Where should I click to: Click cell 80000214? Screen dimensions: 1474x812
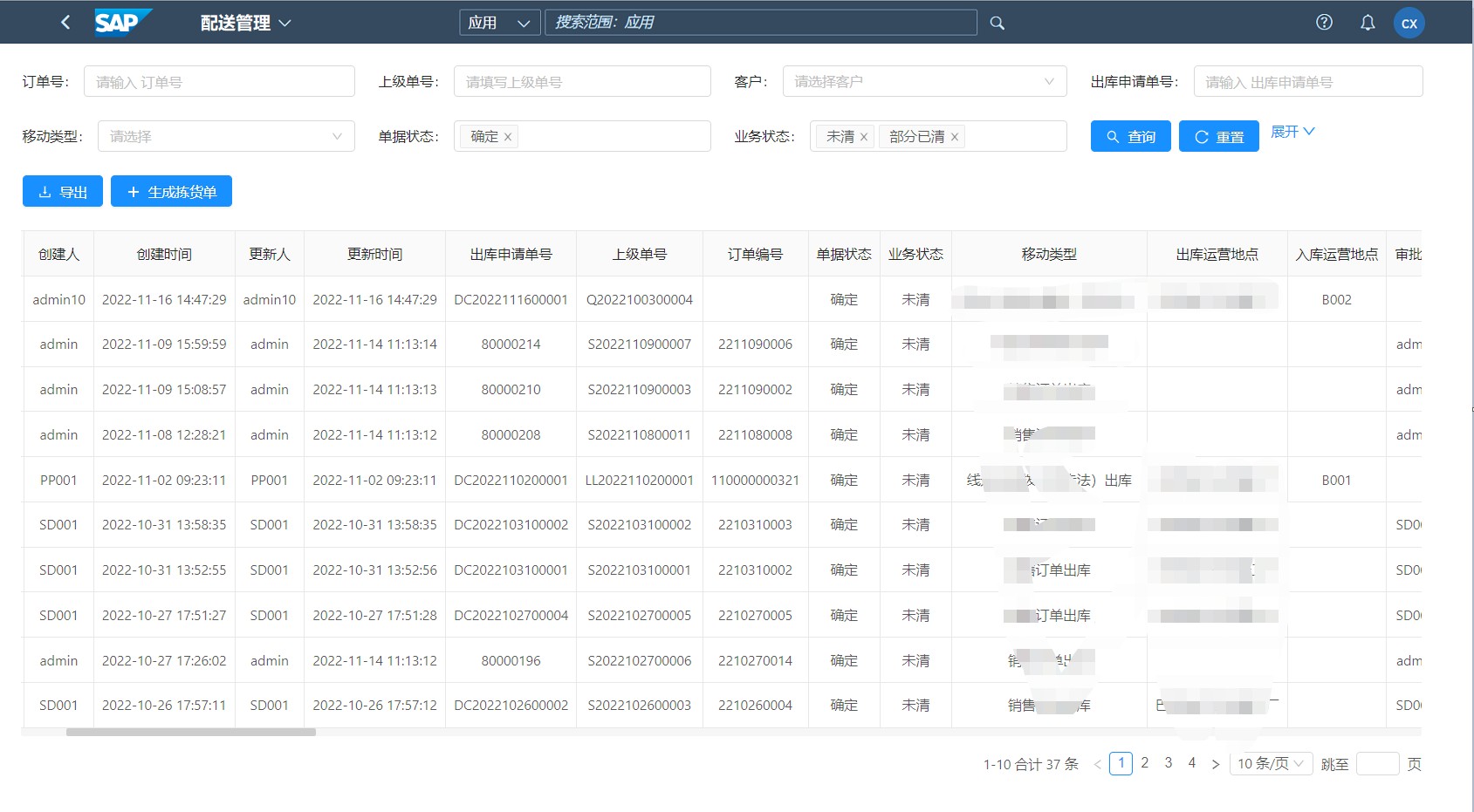pyautogui.click(x=511, y=345)
